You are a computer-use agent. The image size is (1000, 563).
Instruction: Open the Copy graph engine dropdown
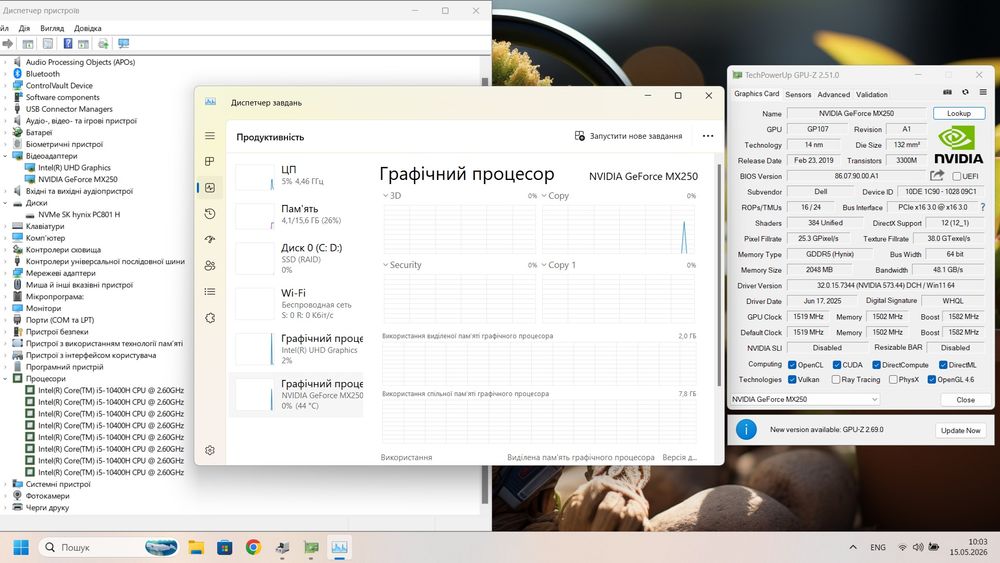tap(544, 196)
